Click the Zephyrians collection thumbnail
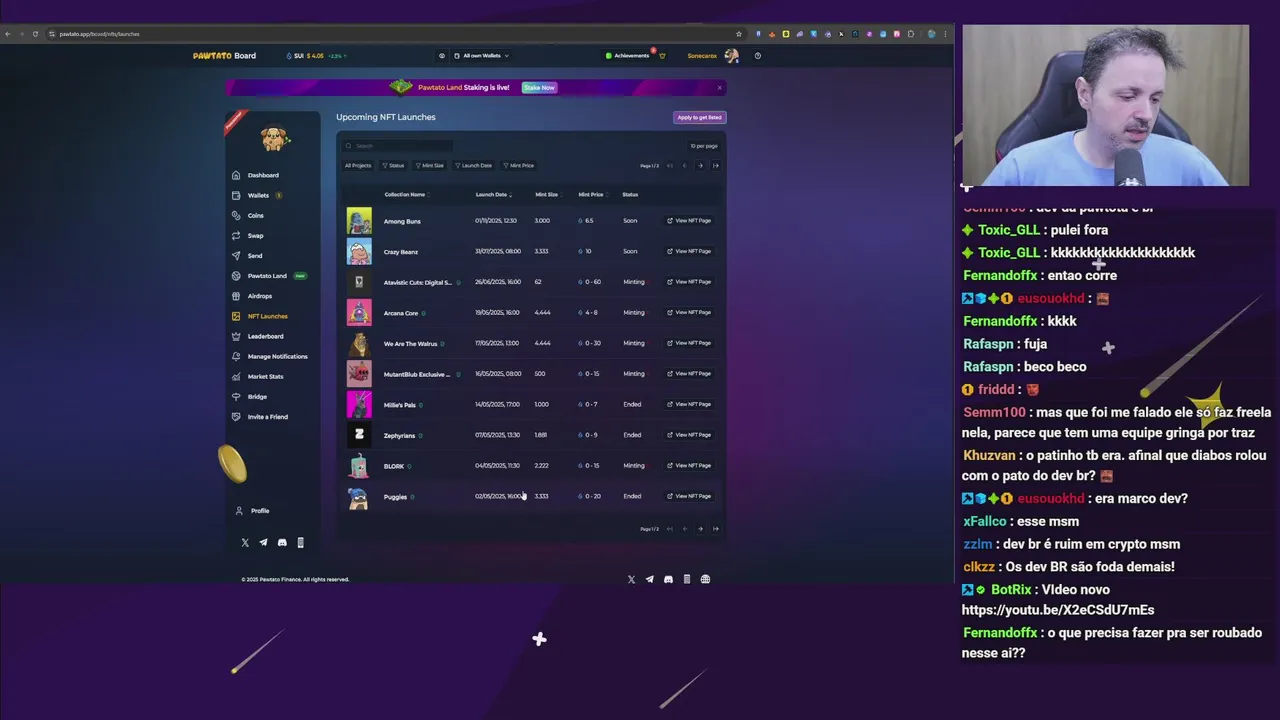1280x720 pixels. point(359,435)
